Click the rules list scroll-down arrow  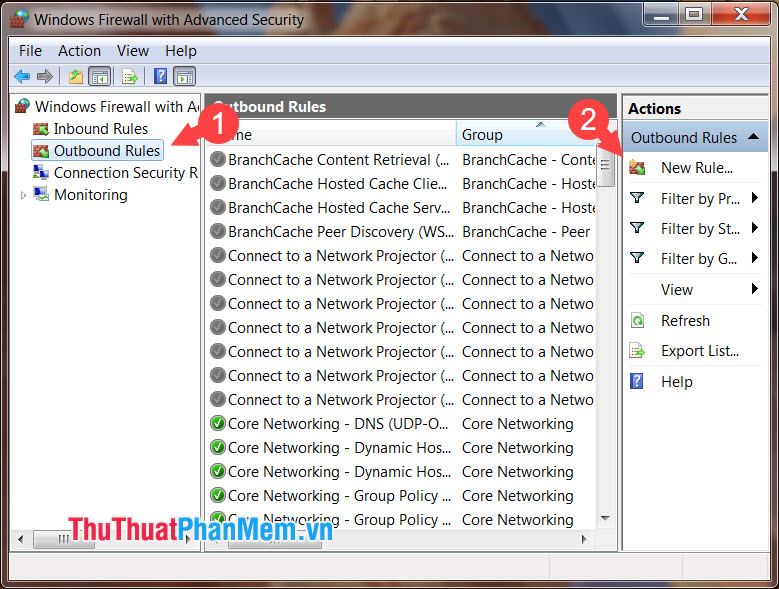pyautogui.click(x=605, y=518)
